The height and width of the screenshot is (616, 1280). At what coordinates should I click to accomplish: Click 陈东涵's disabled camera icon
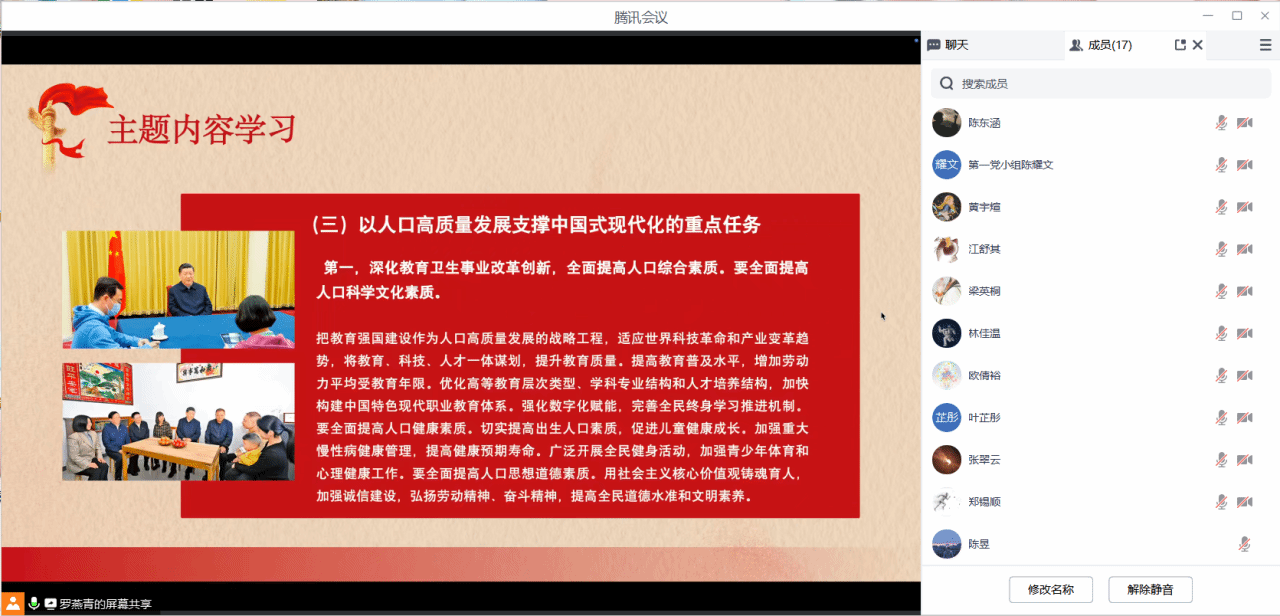pyautogui.click(x=1244, y=123)
